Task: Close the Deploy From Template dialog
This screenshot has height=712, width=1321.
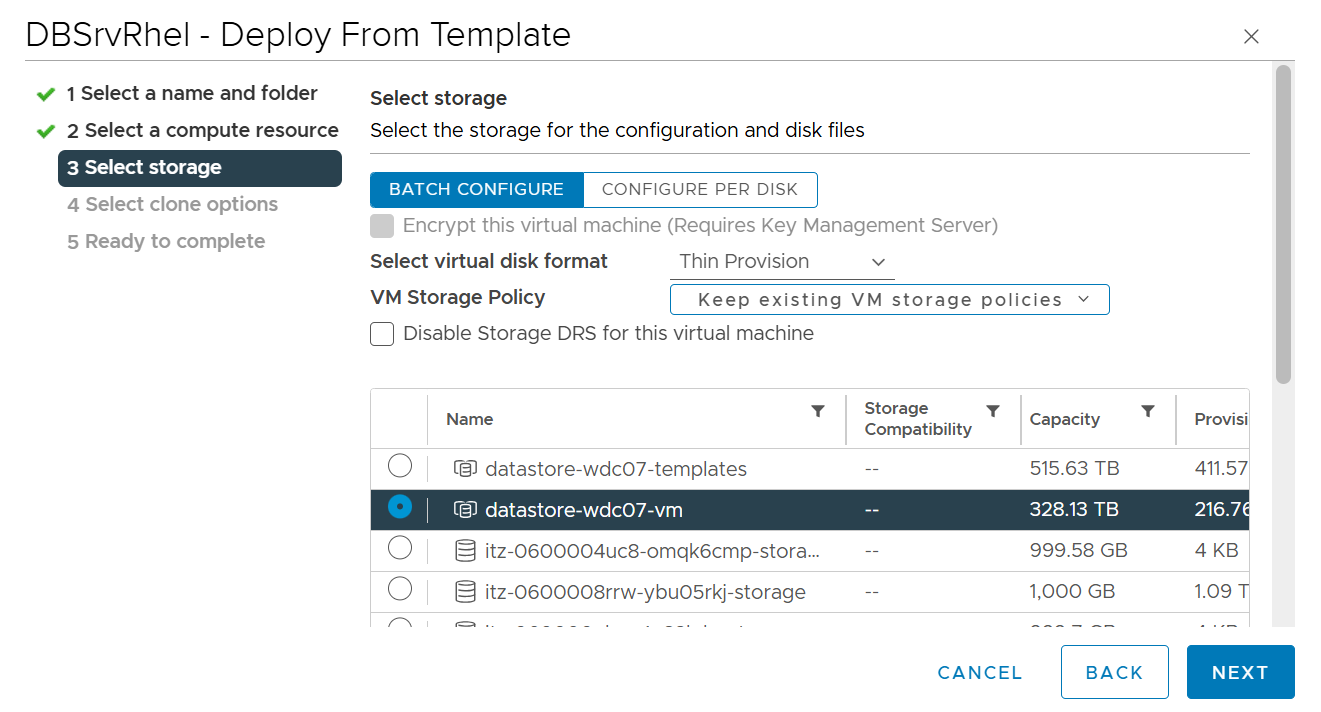Action: (x=1250, y=37)
